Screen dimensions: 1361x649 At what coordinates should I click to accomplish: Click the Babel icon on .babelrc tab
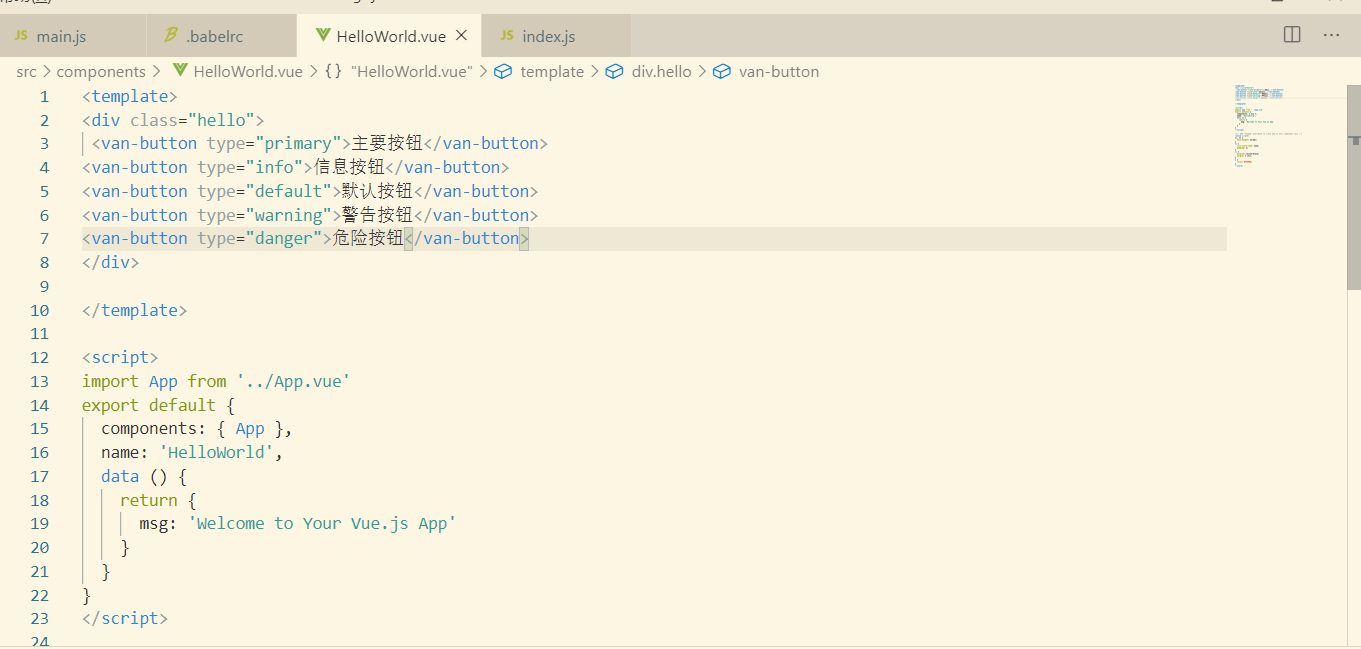click(170, 36)
